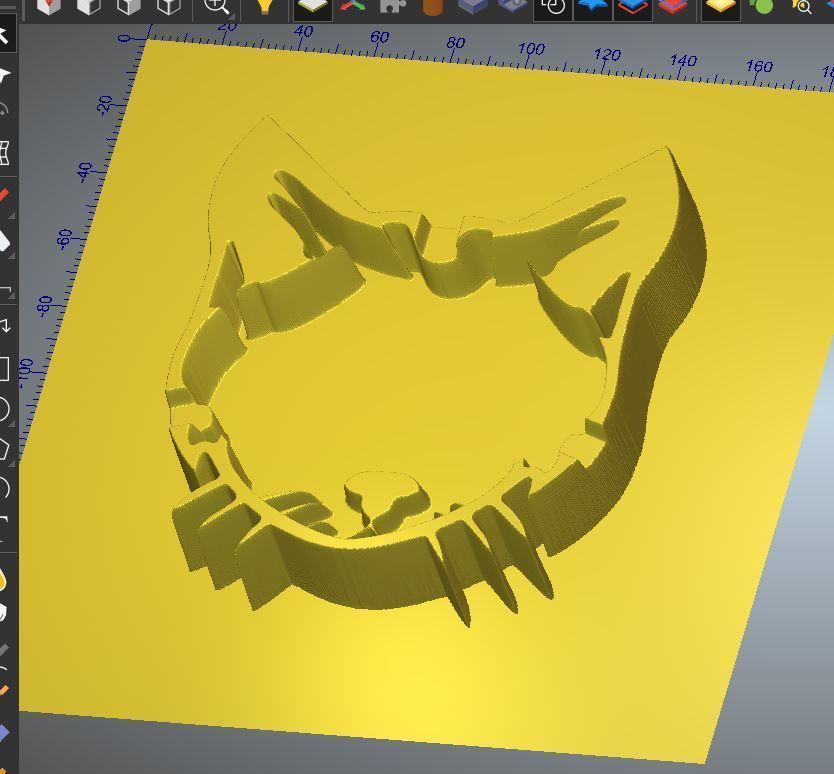Image resolution: width=834 pixels, height=774 pixels.
Task: Select the Circle drawing tool
Action: (x=4, y=409)
